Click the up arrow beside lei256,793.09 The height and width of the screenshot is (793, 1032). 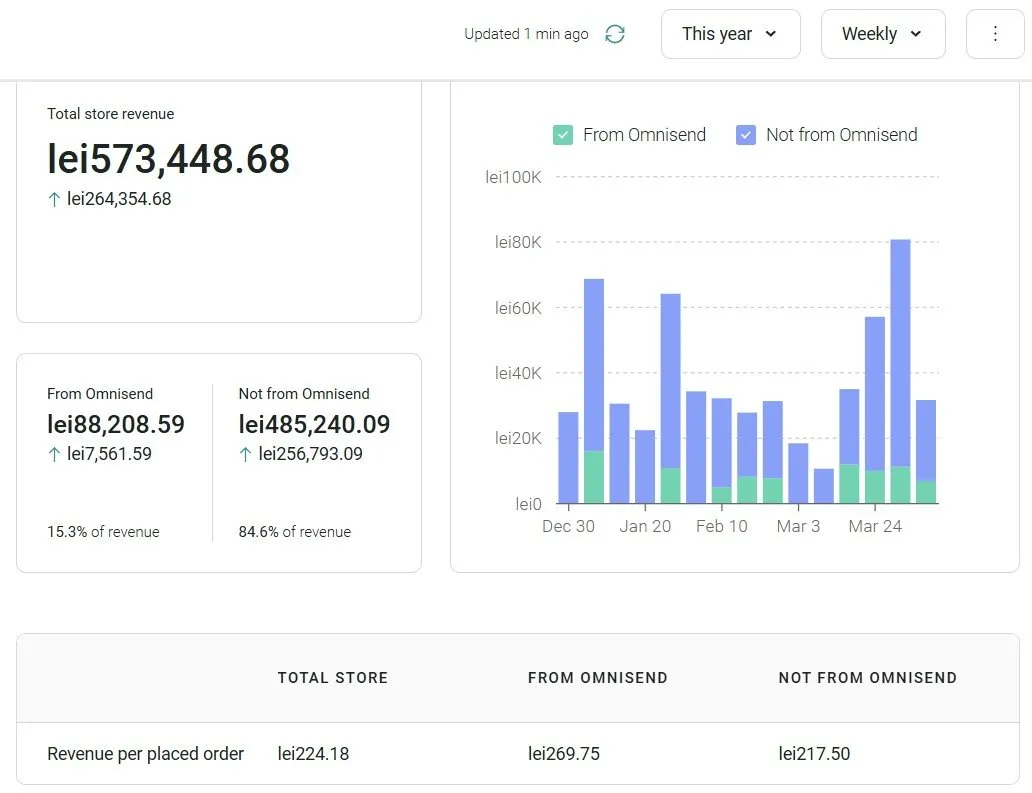coord(245,454)
